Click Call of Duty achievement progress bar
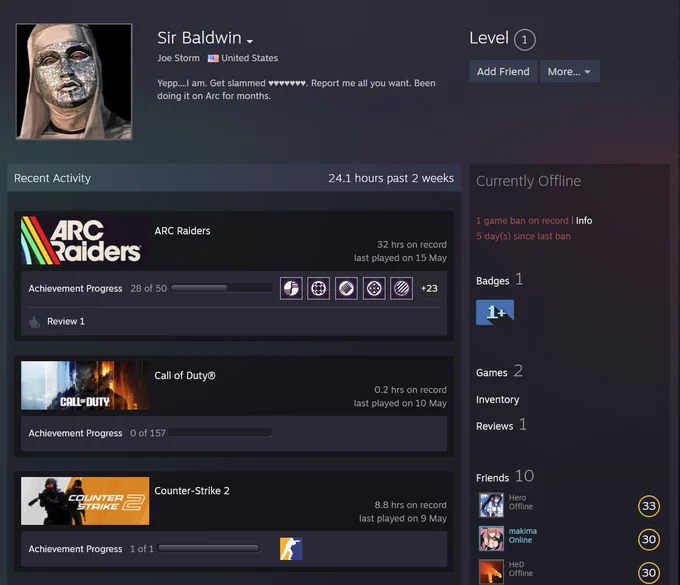The image size is (680, 585). (x=220, y=432)
